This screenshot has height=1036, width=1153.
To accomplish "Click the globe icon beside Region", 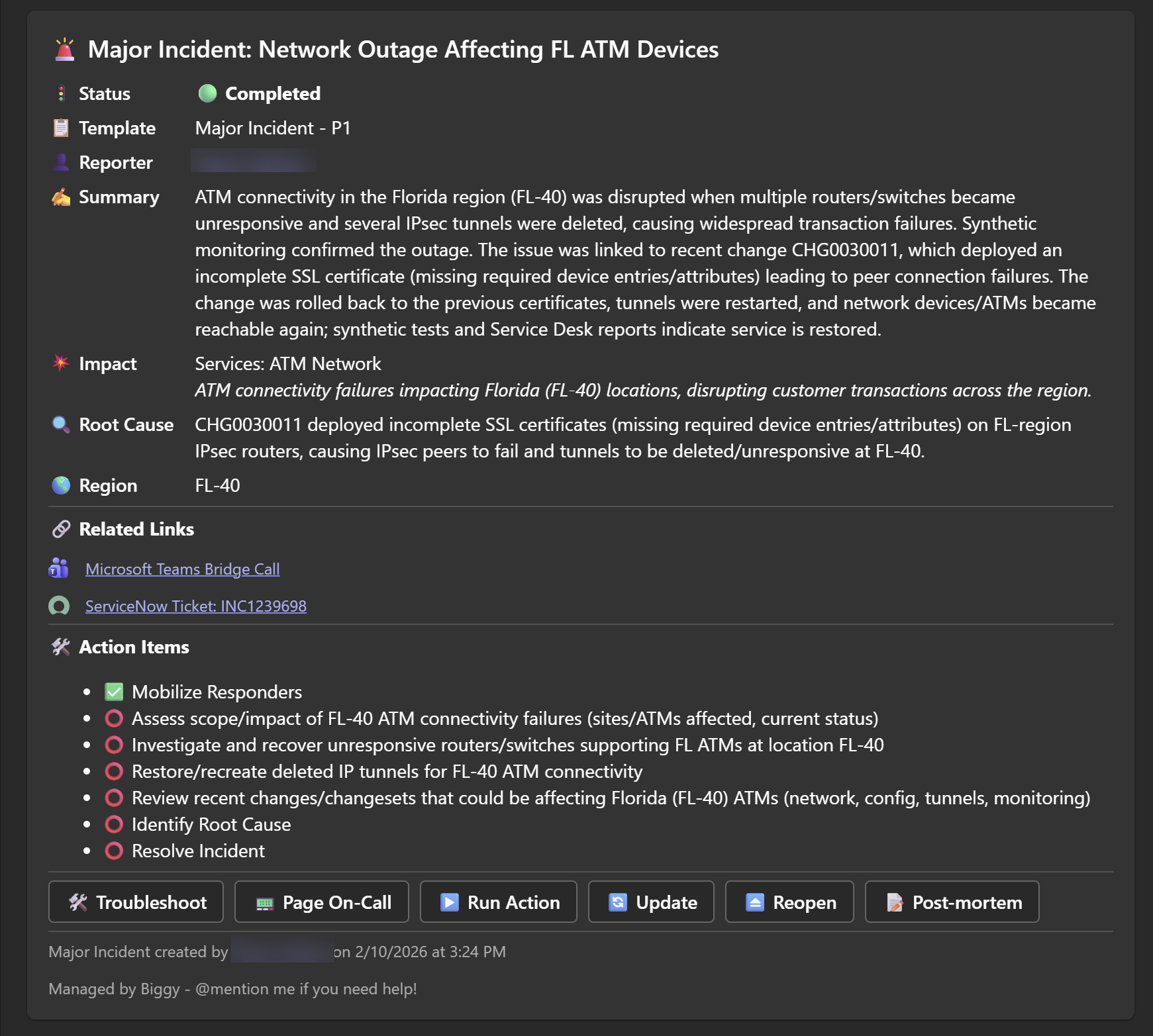I will [x=61, y=485].
